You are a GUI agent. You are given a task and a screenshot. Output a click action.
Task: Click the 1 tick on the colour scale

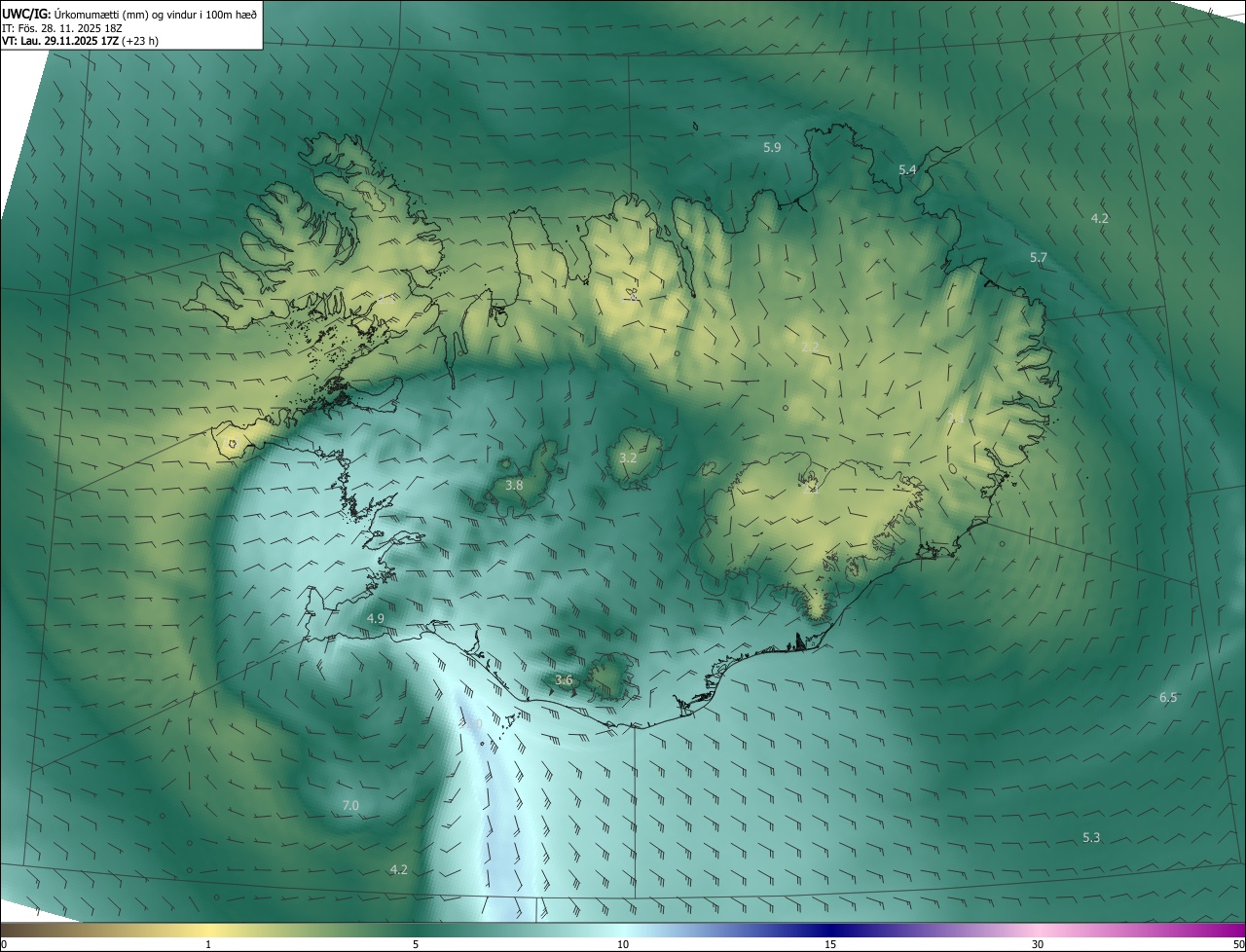pos(208,944)
